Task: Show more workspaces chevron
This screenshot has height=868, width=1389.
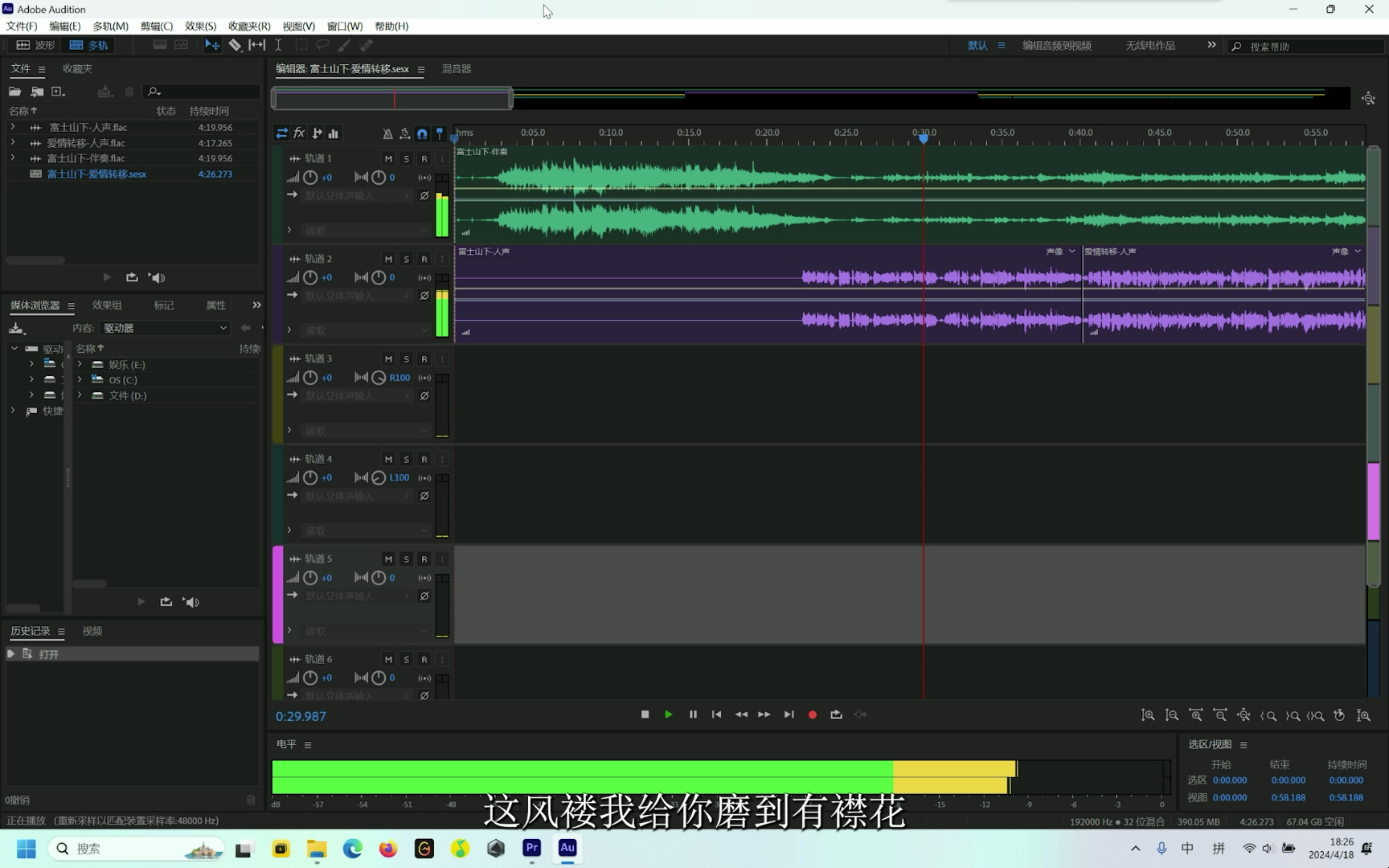Action: point(1211,45)
